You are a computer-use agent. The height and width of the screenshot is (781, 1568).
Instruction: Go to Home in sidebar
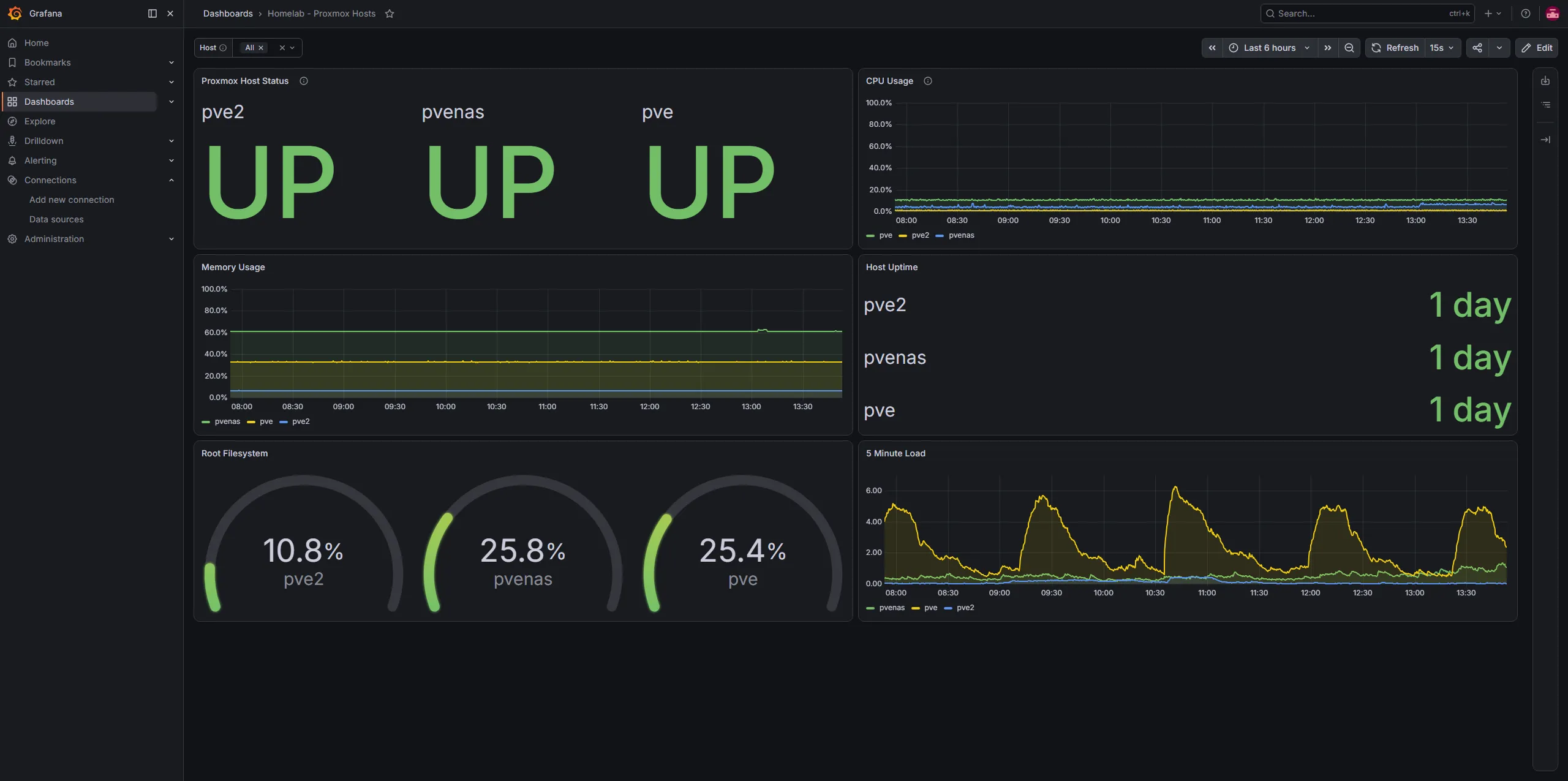[x=37, y=43]
